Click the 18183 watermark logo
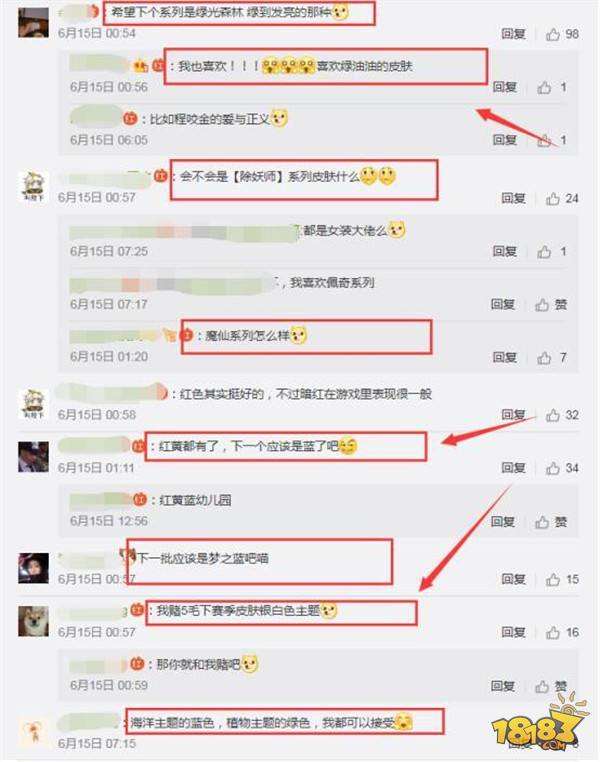600x762 pixels. [537, 723]
